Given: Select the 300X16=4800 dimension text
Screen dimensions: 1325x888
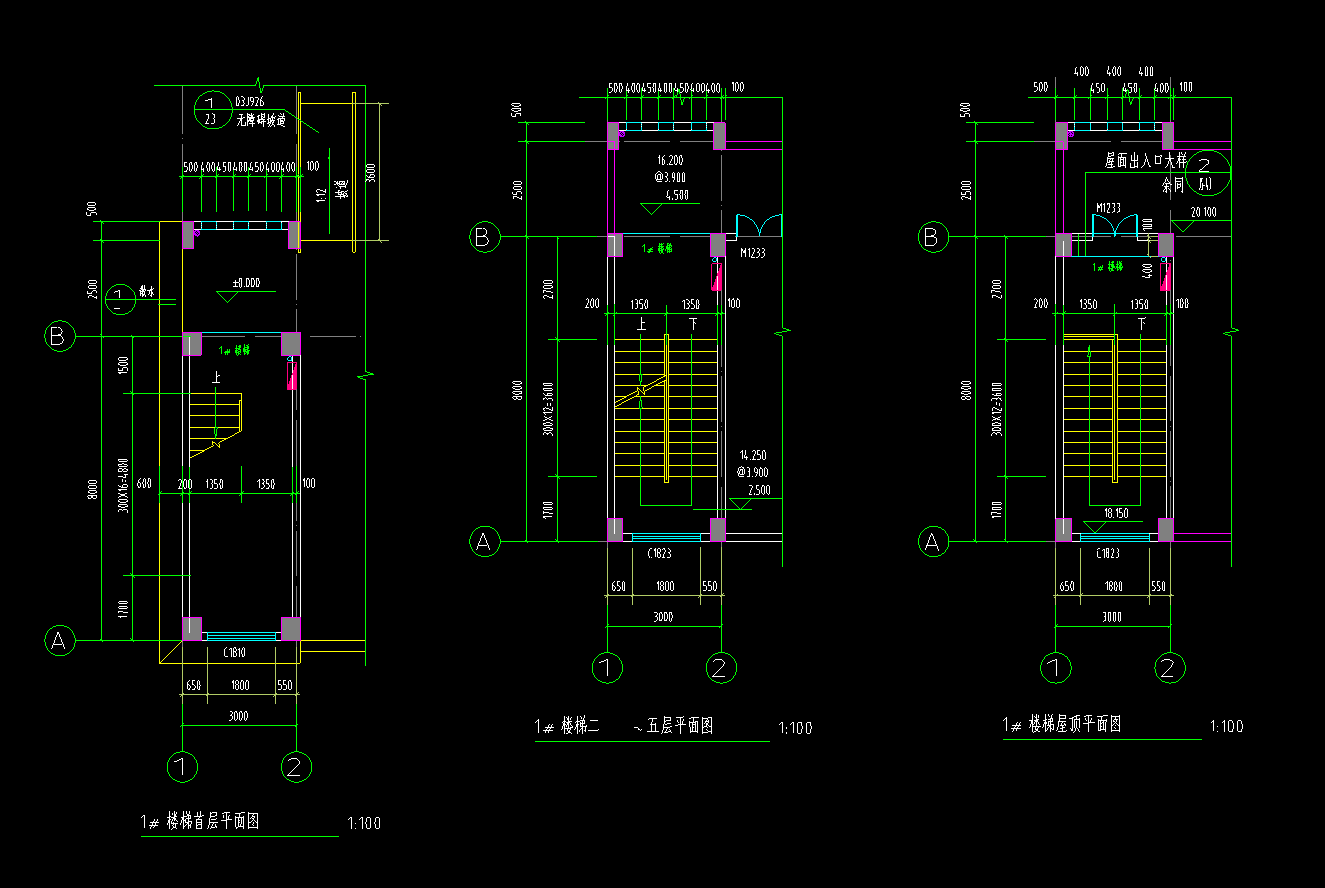Looking at the screenshot, I should [x=124, y=484].
